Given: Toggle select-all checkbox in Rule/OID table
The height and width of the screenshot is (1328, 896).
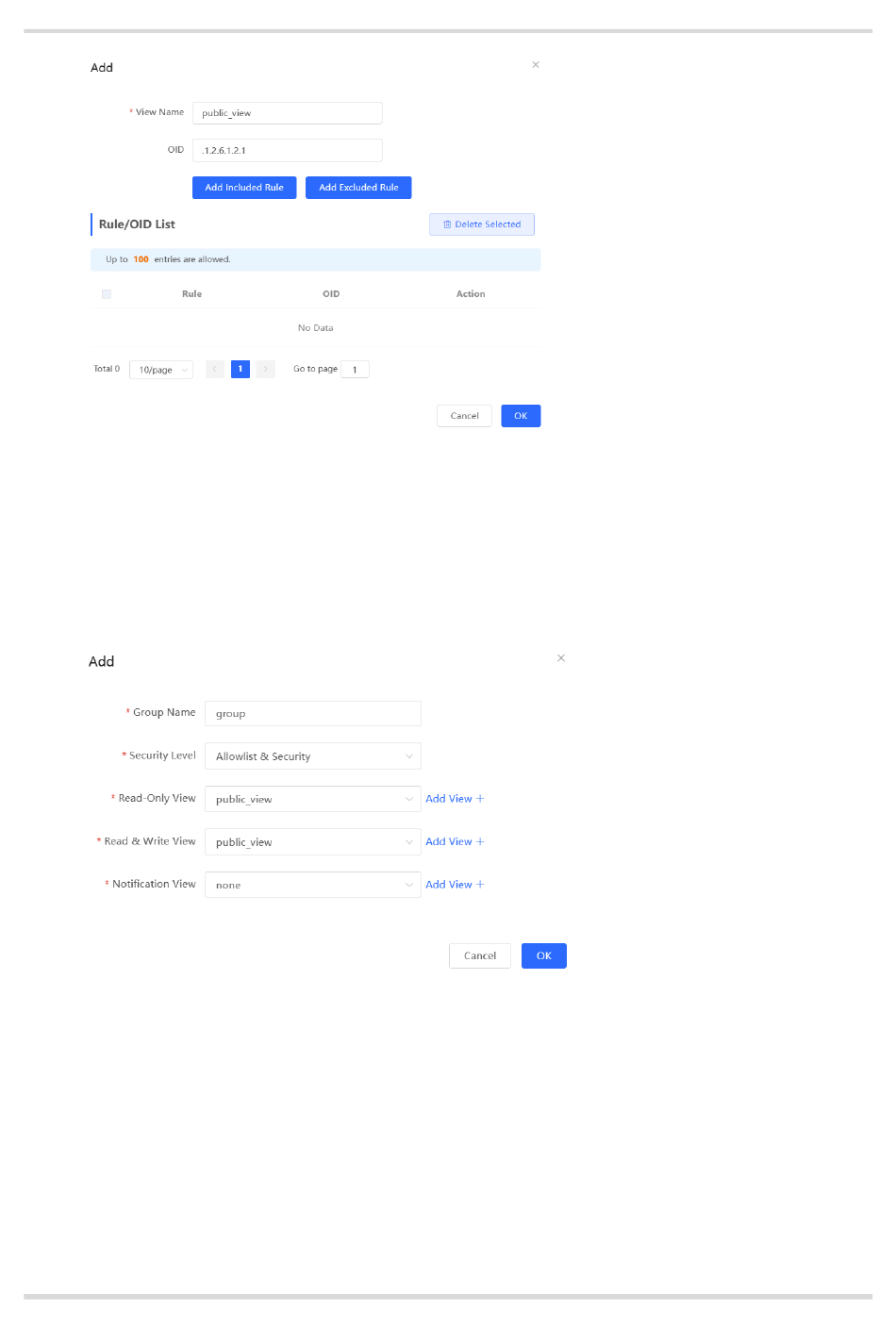Looking at the screenshot, I should tap(107, 294).
